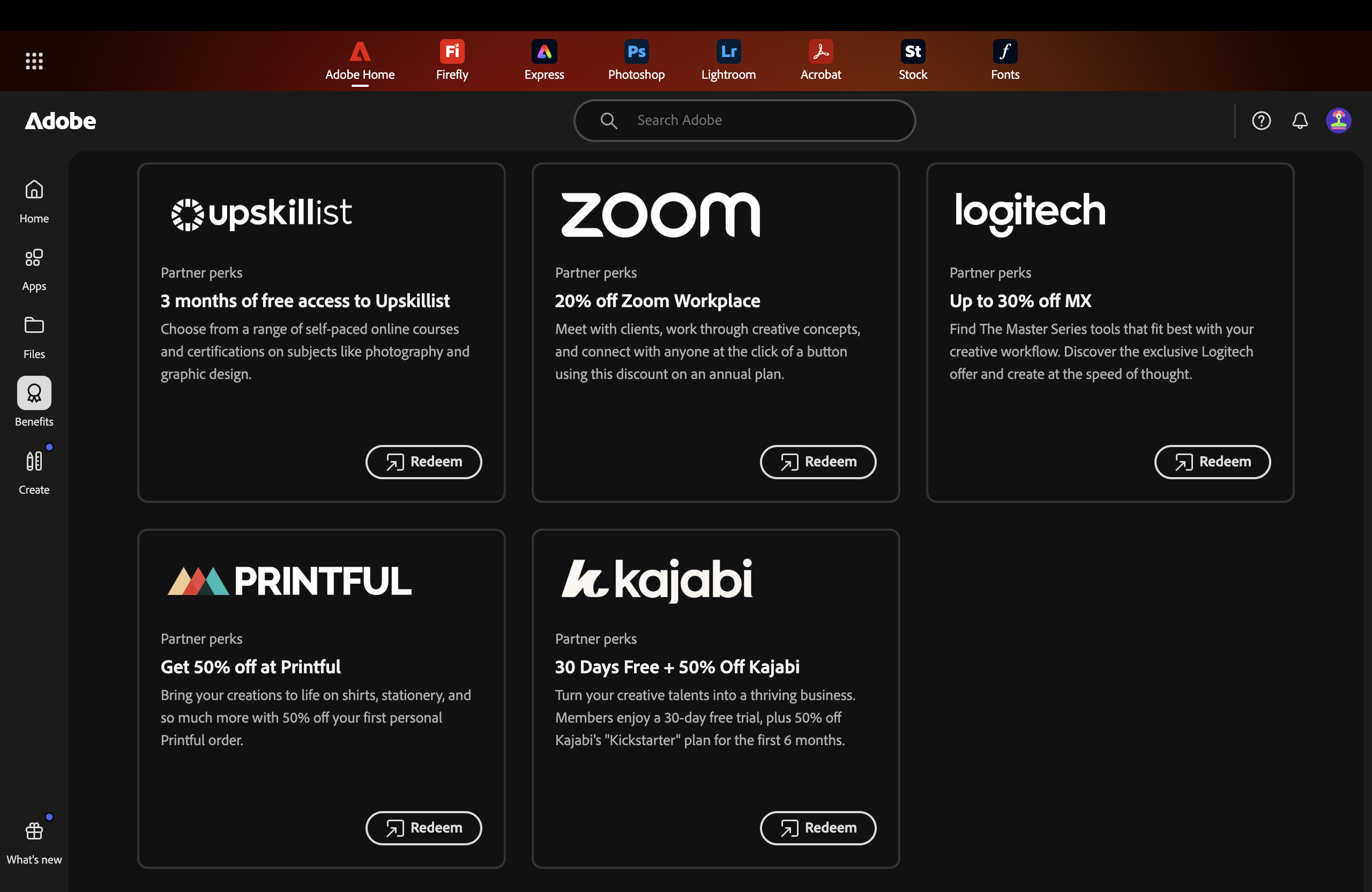1372x892 pixels.
Task: Open Photoshop from the app bar
Action: tap(636, 60)
